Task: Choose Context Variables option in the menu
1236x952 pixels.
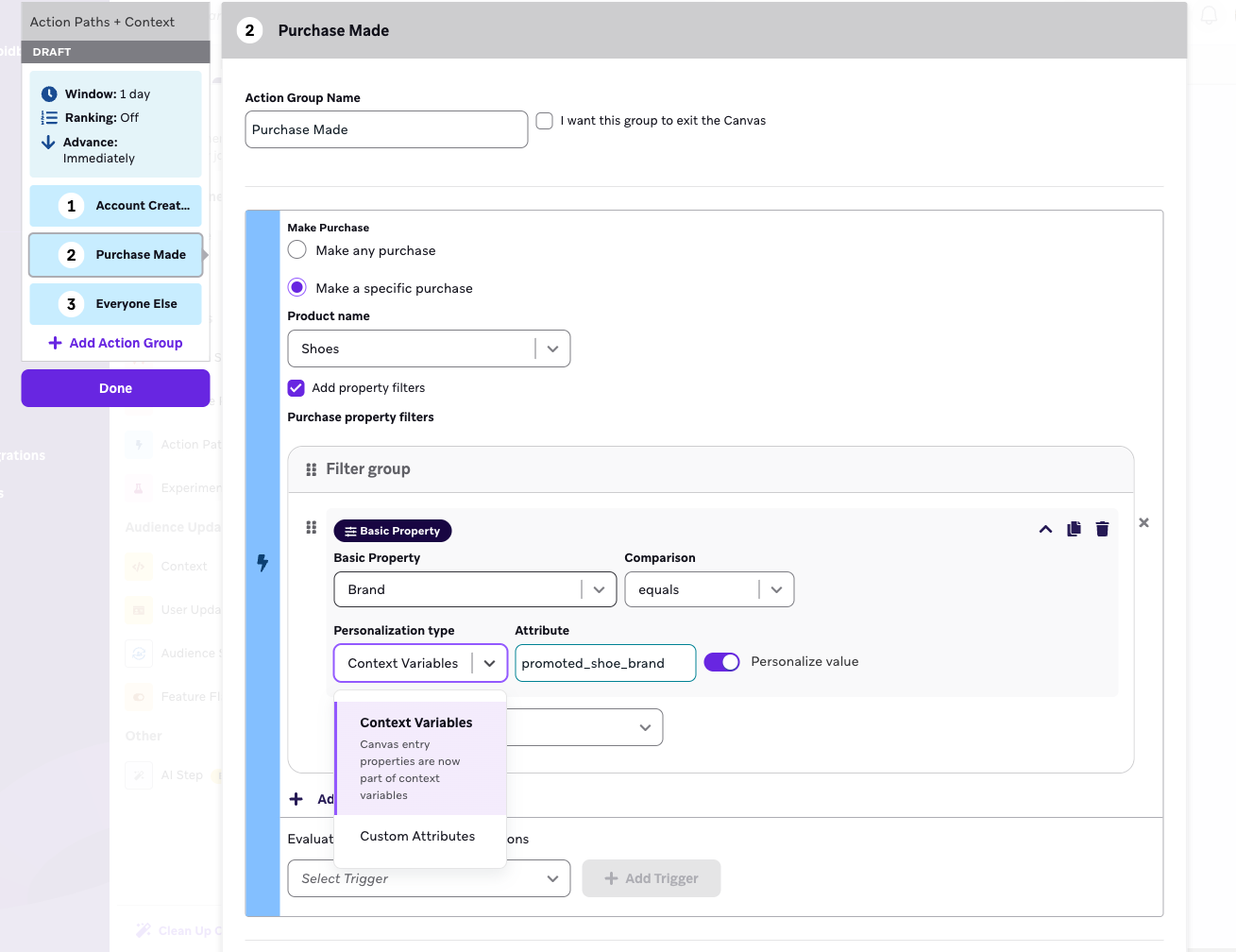Action: coord(420,758)
